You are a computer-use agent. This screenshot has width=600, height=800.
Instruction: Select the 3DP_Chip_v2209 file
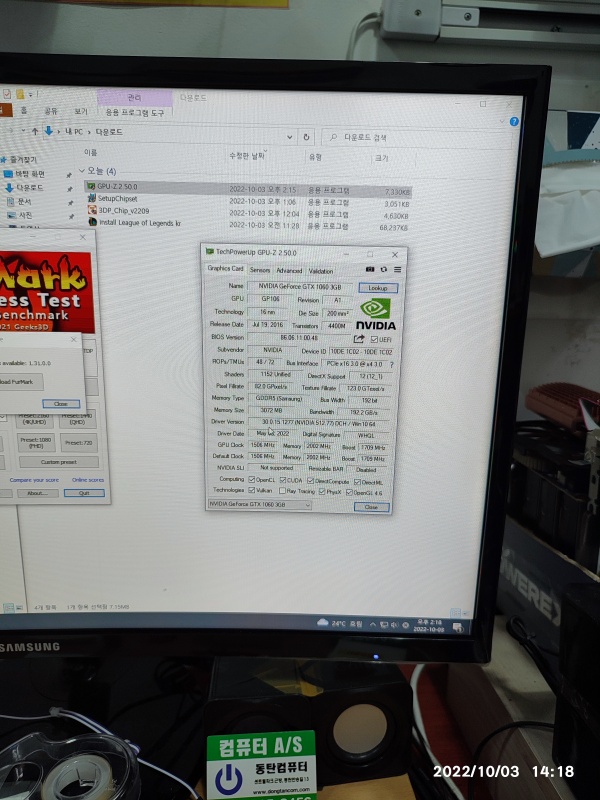[248, 212]
